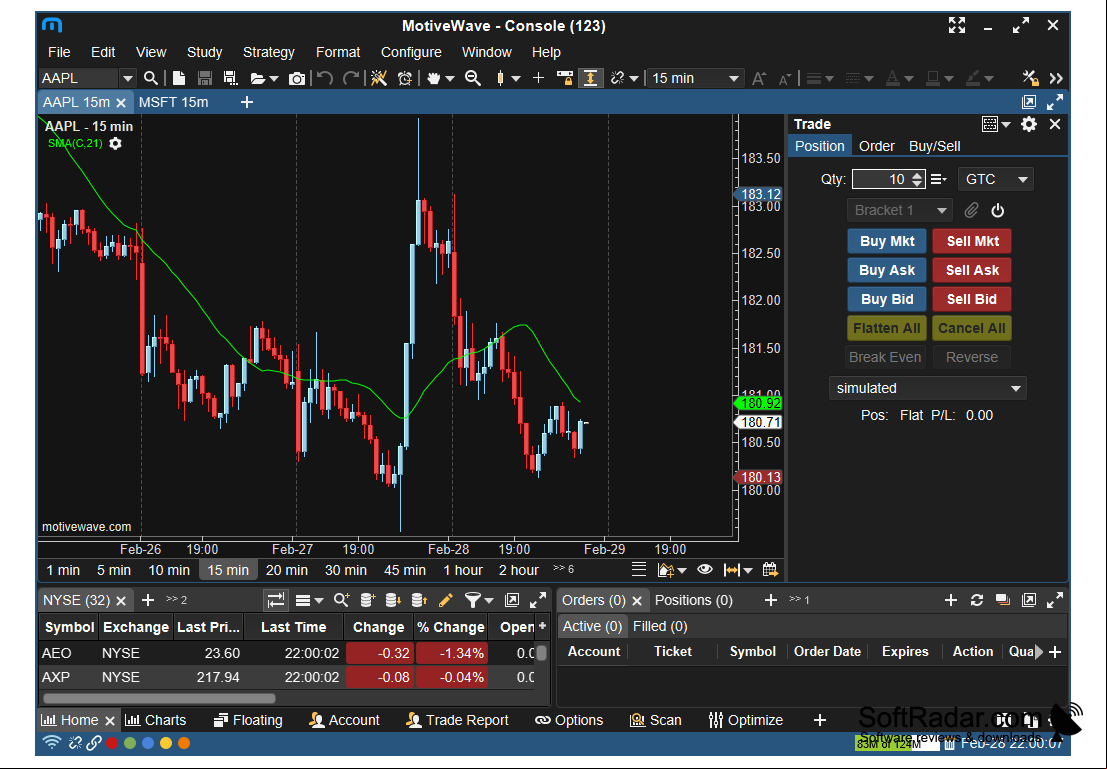Click the pencil edit icon in watchlist toolbar
This screenshot has width=1107, height=769.
pos(445,600)
